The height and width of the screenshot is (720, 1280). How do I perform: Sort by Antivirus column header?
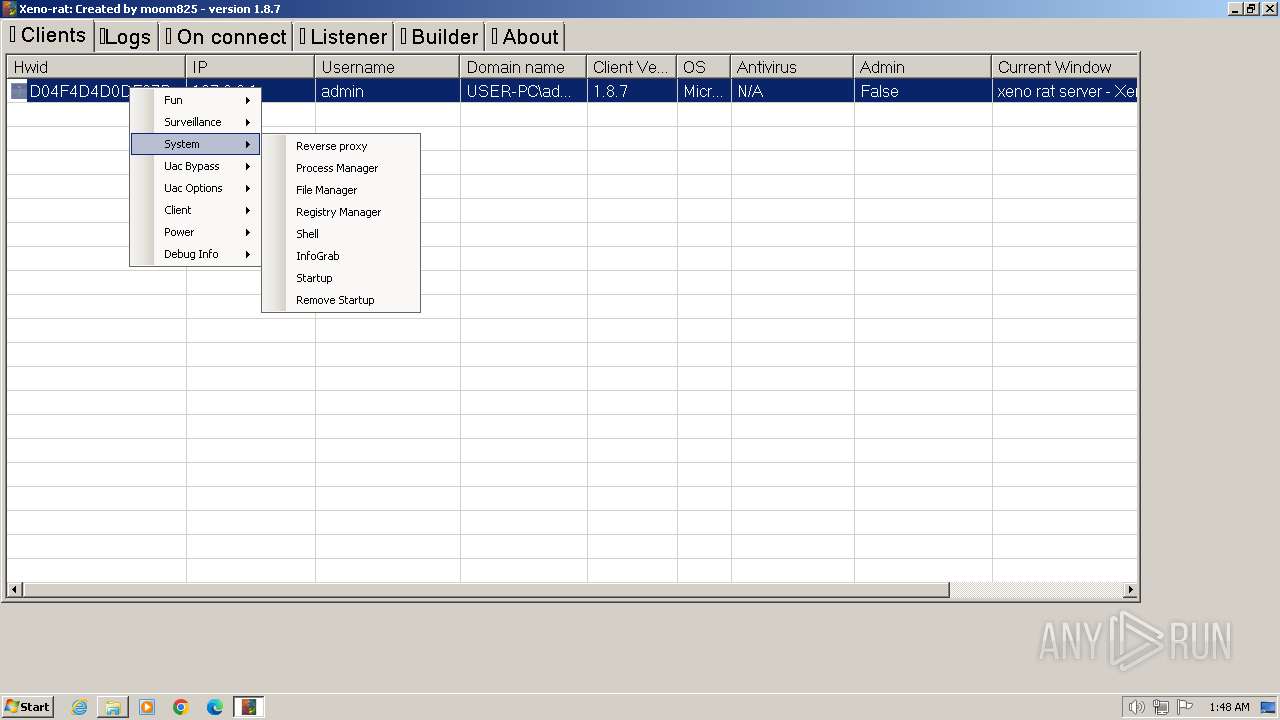(792, 67)
